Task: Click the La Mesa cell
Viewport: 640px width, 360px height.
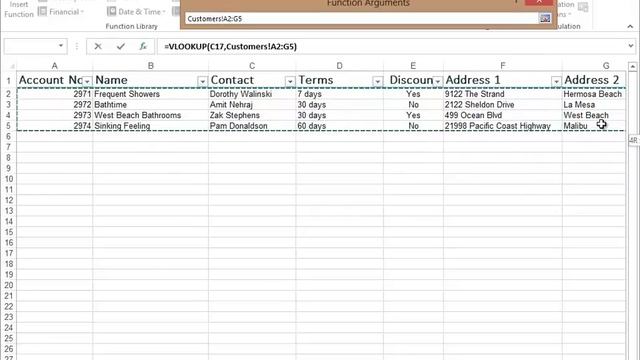Action: 593,104
